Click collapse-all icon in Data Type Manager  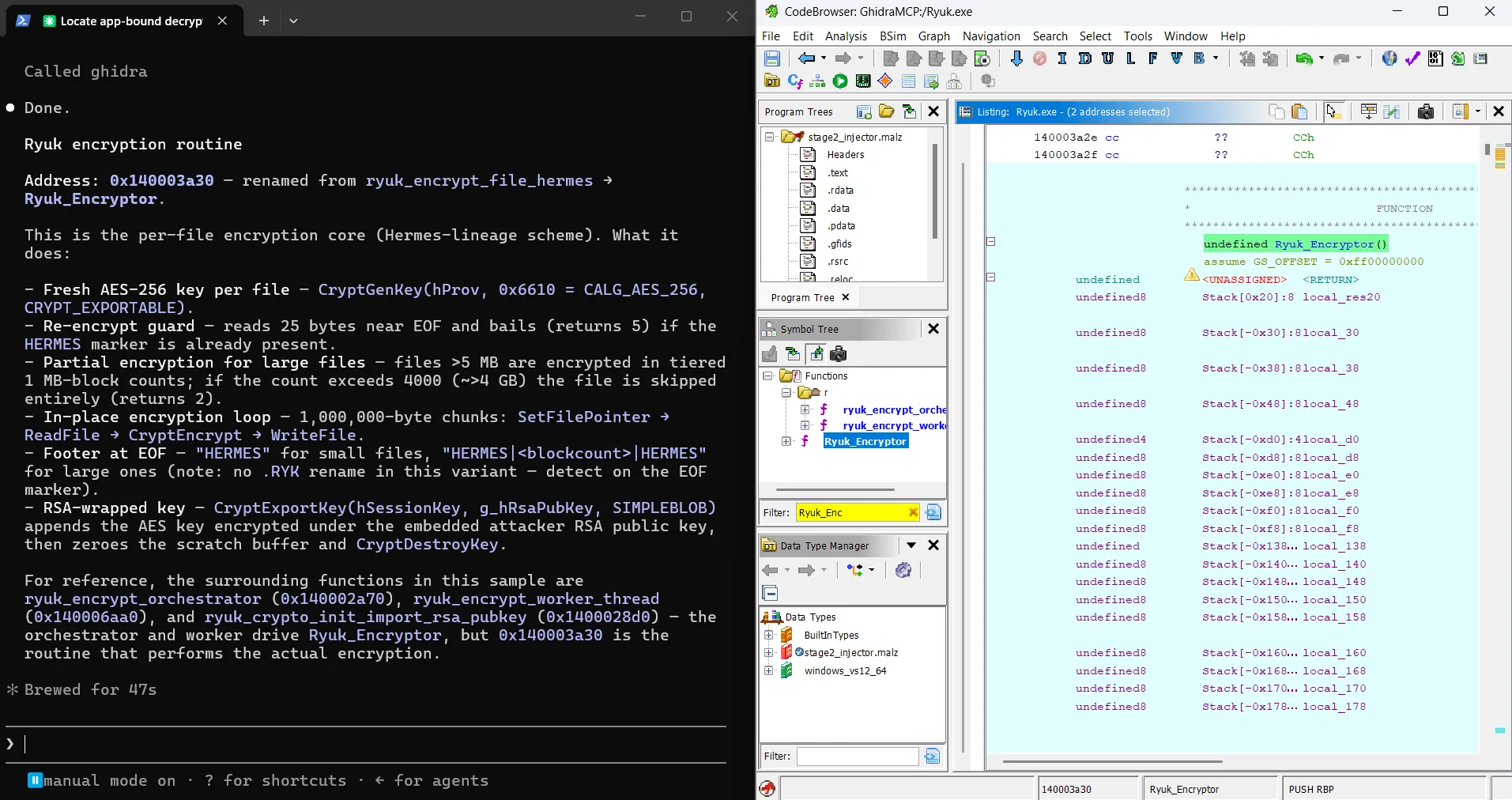pos(771,593)
